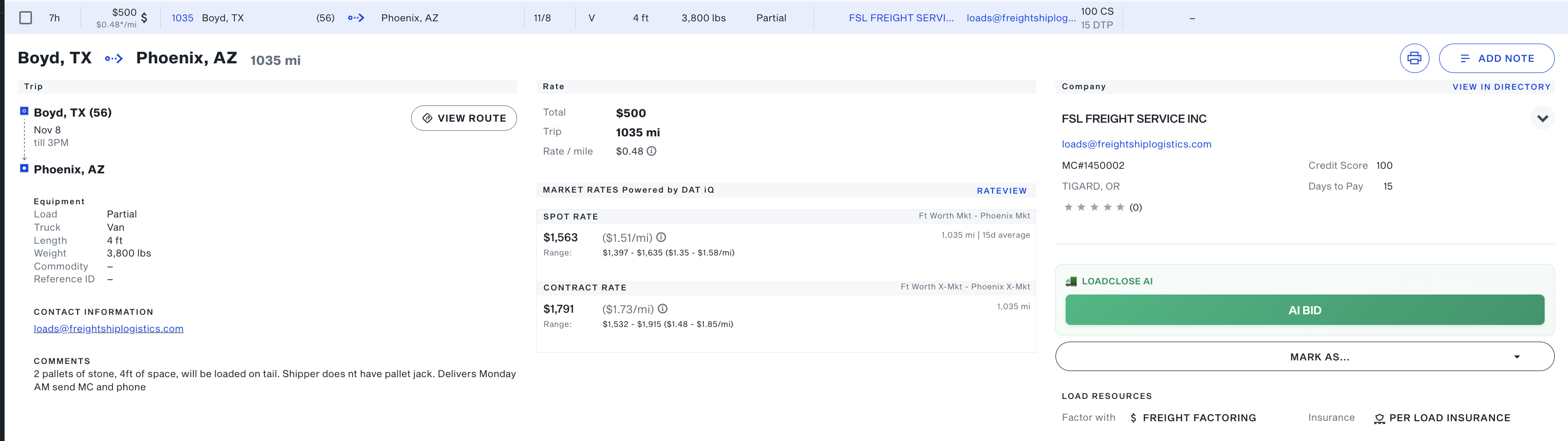Image resolution: width=1568 pixels, height=441 pixels.
Task: Open the Mark As dropdown
Action: coord(1304,356)
